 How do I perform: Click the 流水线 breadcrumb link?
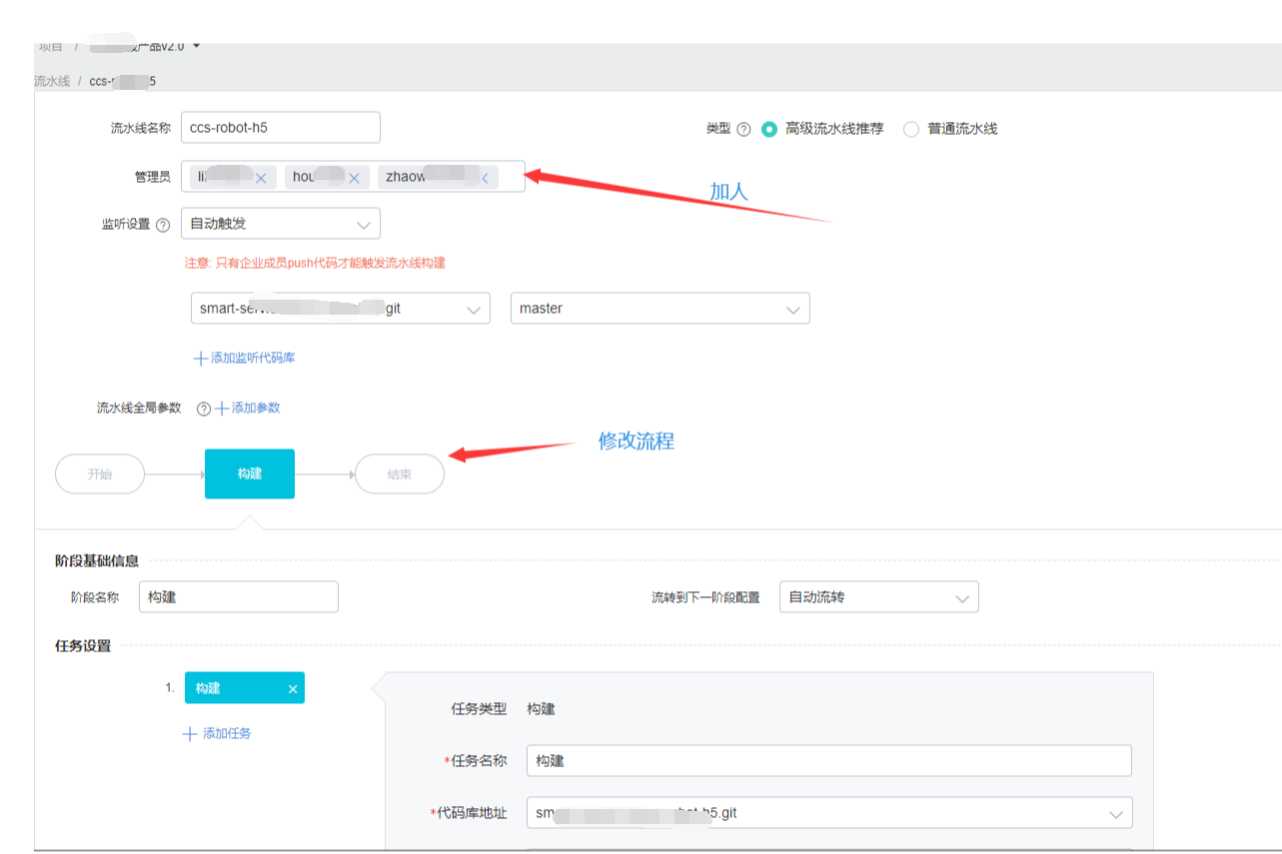coord(52,81)
